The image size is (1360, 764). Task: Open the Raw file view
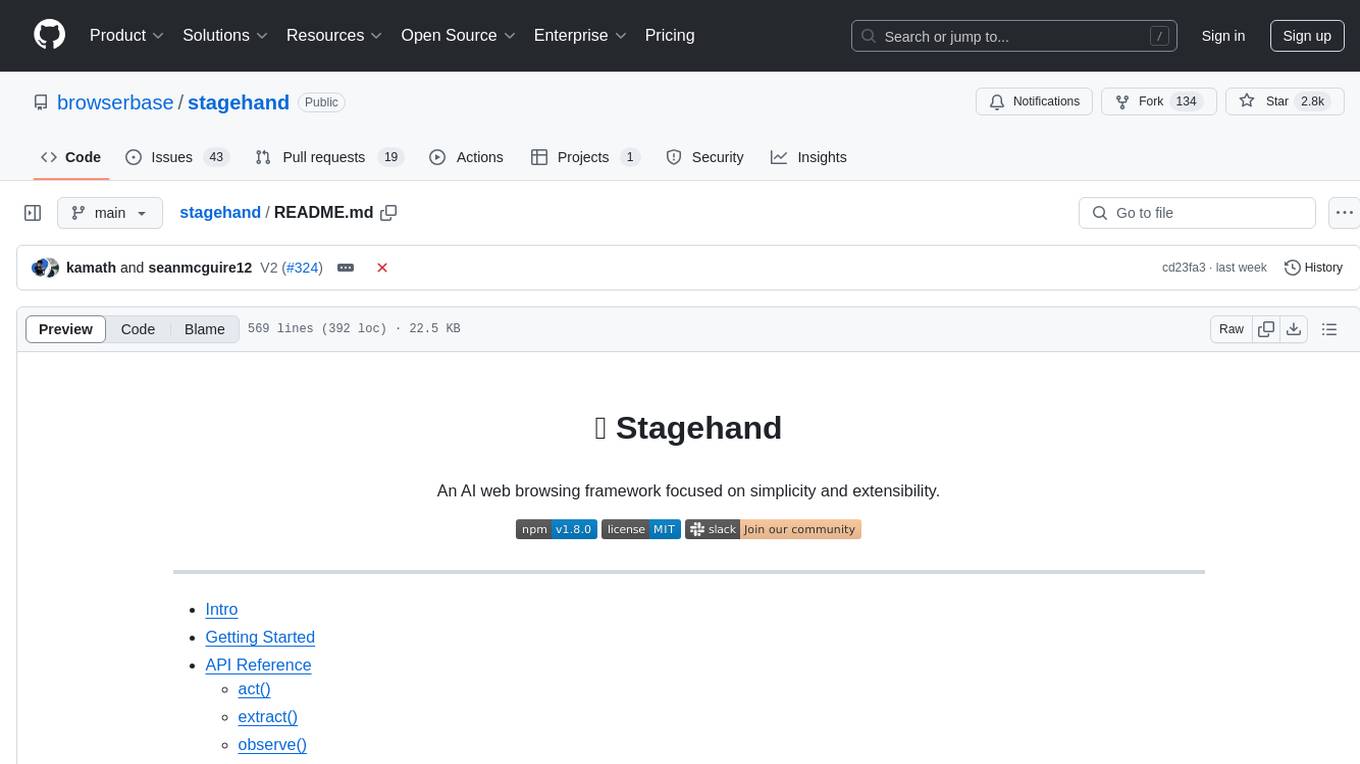point(1231,329)
